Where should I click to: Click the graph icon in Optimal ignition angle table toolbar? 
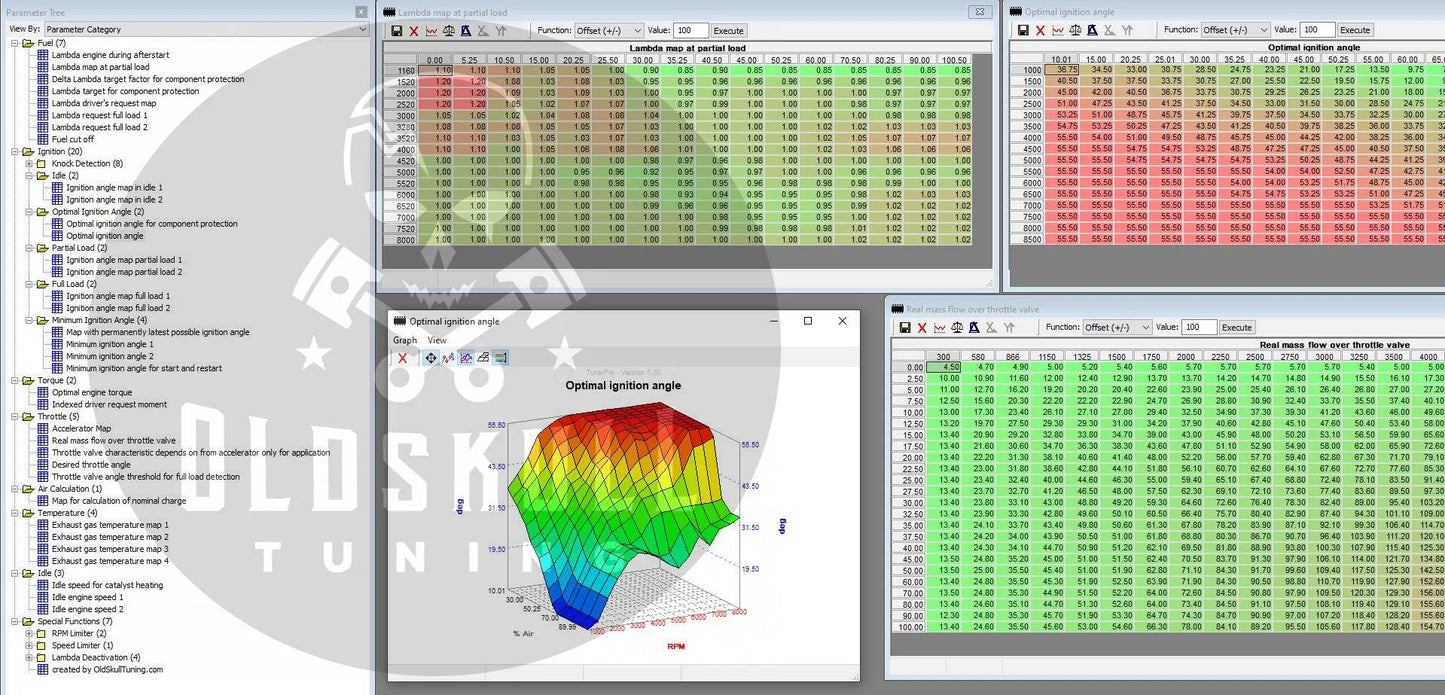click(1058, 30)
